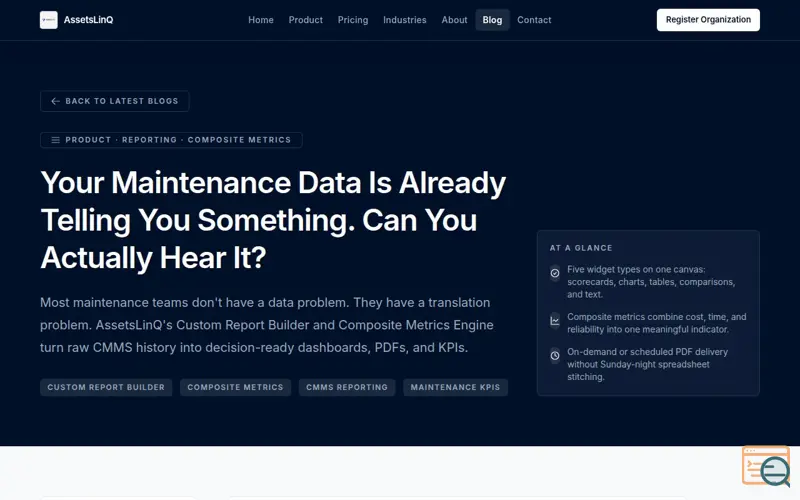Click the Custom Report Builder tag
Screen dimensions: 800x500
pos(106,387)
